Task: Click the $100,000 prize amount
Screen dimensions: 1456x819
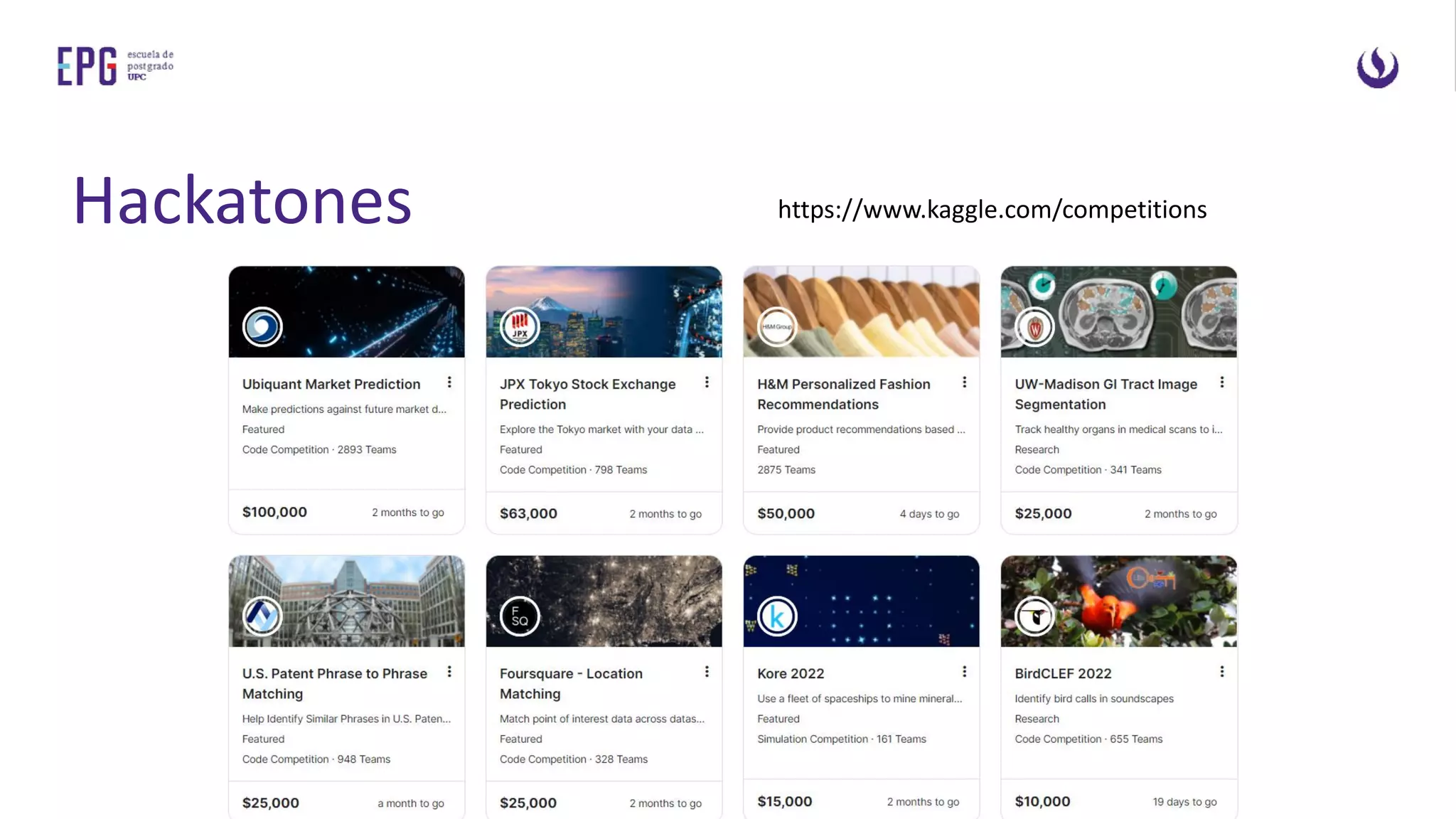Action: 274,512
